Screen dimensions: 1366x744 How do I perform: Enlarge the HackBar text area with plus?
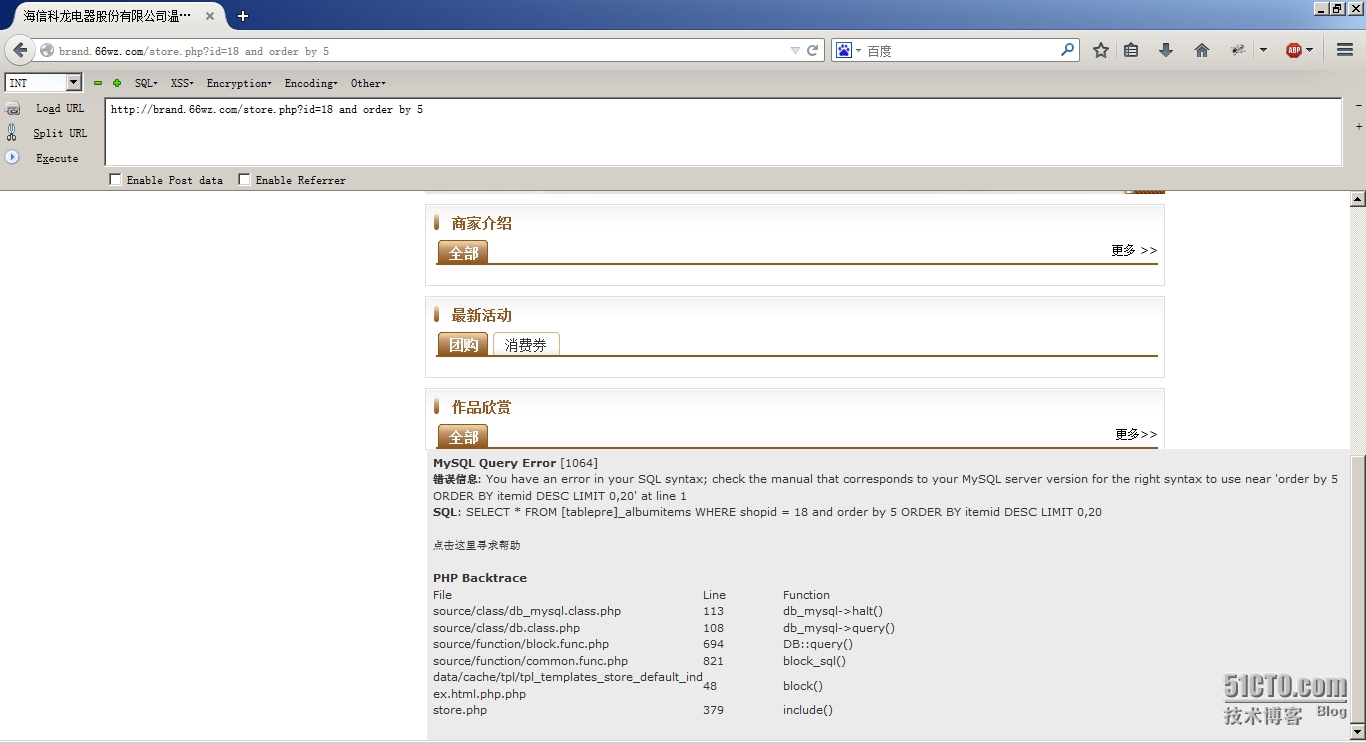coord(1358,127)
